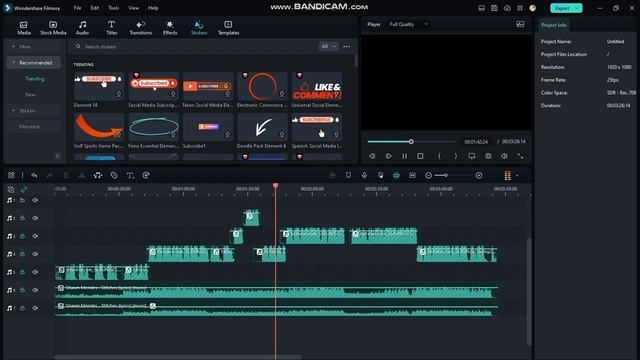640x360 pixels.
Task: Open the Help menu
Action: [153, 8]
